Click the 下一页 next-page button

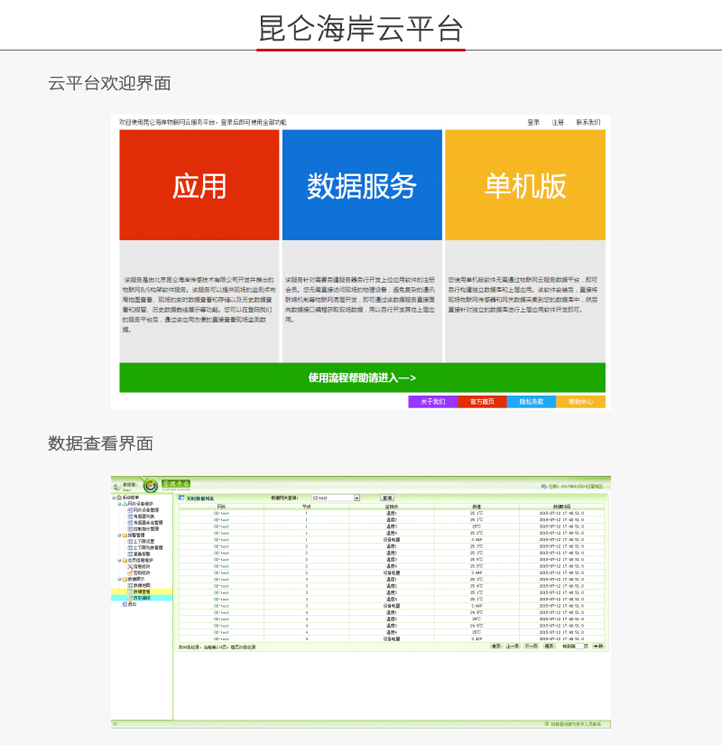[x=531, y=646]
